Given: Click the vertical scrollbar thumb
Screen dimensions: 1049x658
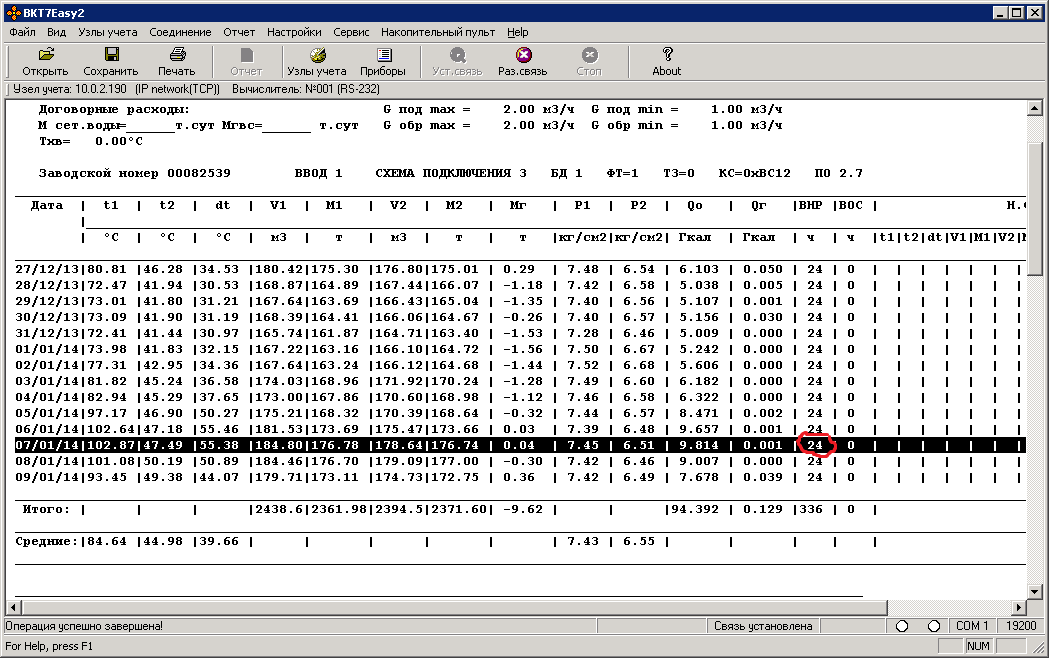Looking at the screenshot, I should click(1034, 209).
